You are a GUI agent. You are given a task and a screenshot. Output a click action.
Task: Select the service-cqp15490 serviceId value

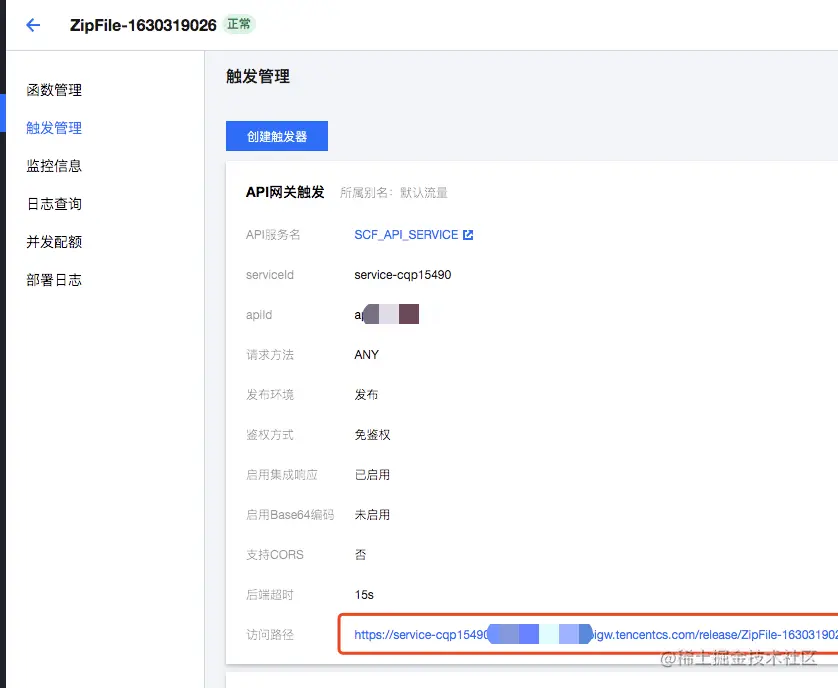(402, 275)
